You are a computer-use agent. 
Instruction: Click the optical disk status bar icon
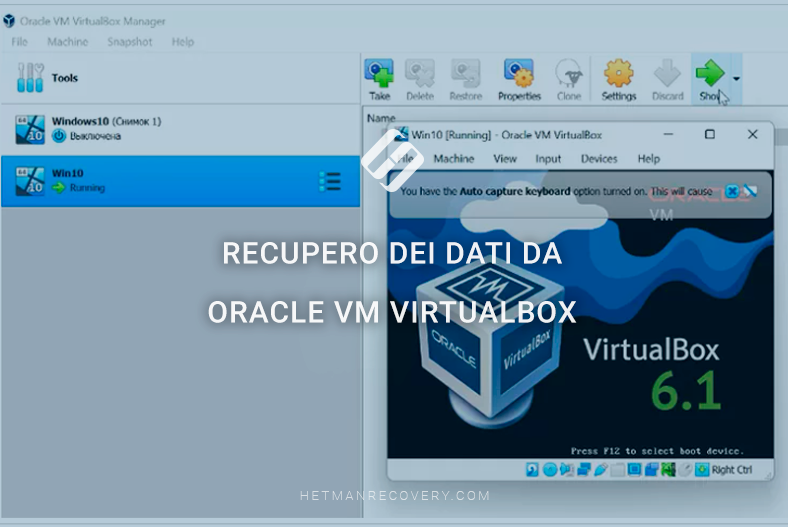550,470
